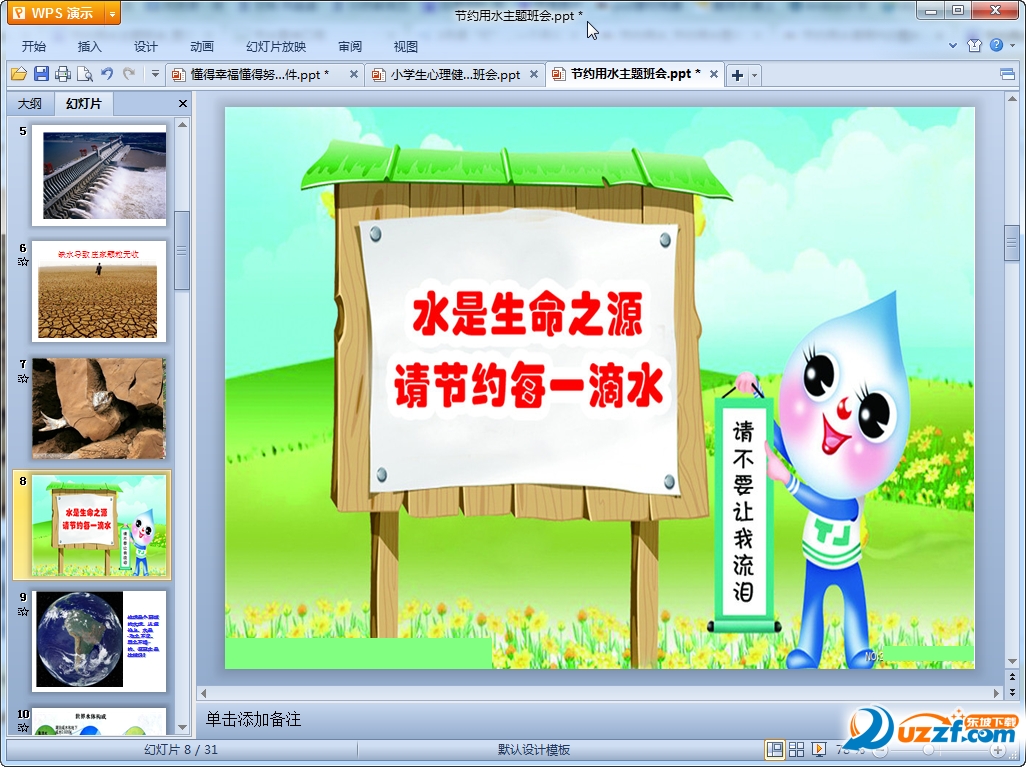
Task: Switch the side panel to 幻灯片 view
Action: 84,103
